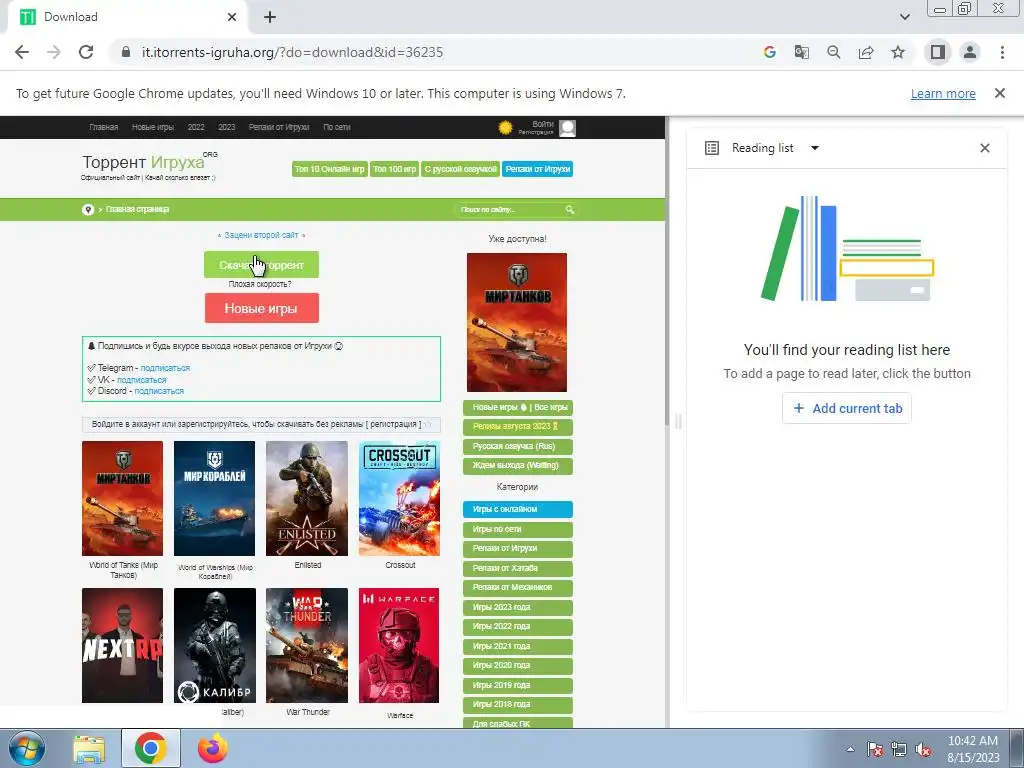Click the location pin breadcrumb icon
The width and height of the screenshot is (1024, 768).
(x=88, y=210)
